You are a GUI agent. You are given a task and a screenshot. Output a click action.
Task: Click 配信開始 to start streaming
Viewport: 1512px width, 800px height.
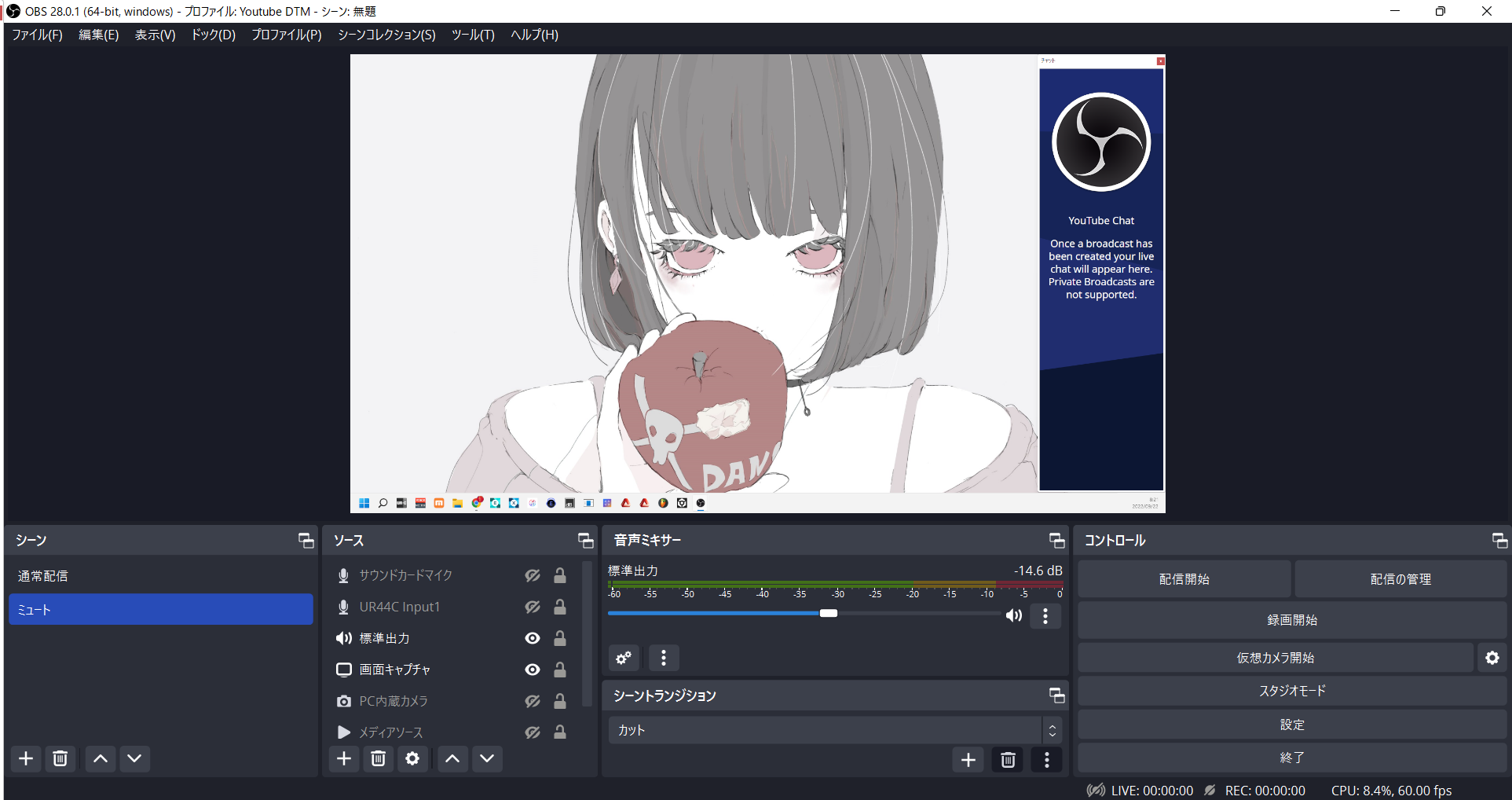(x=1184, y=579)
